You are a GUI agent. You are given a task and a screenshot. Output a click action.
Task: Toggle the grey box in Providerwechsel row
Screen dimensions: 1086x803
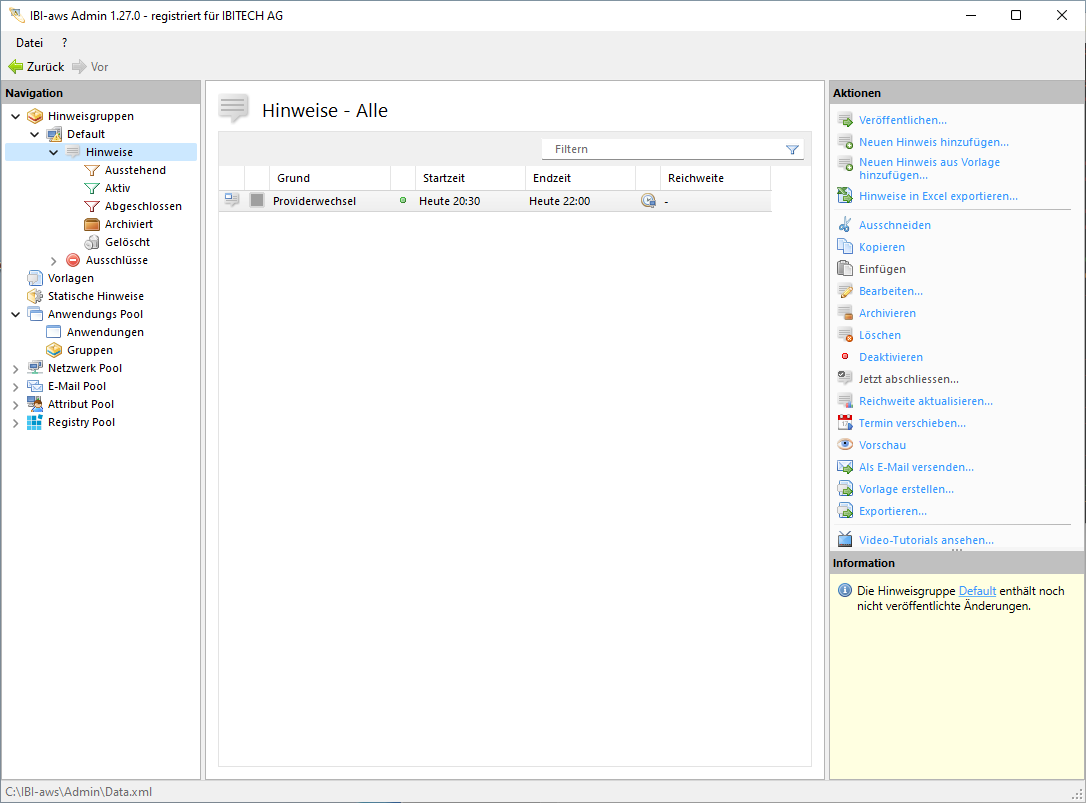257,201
